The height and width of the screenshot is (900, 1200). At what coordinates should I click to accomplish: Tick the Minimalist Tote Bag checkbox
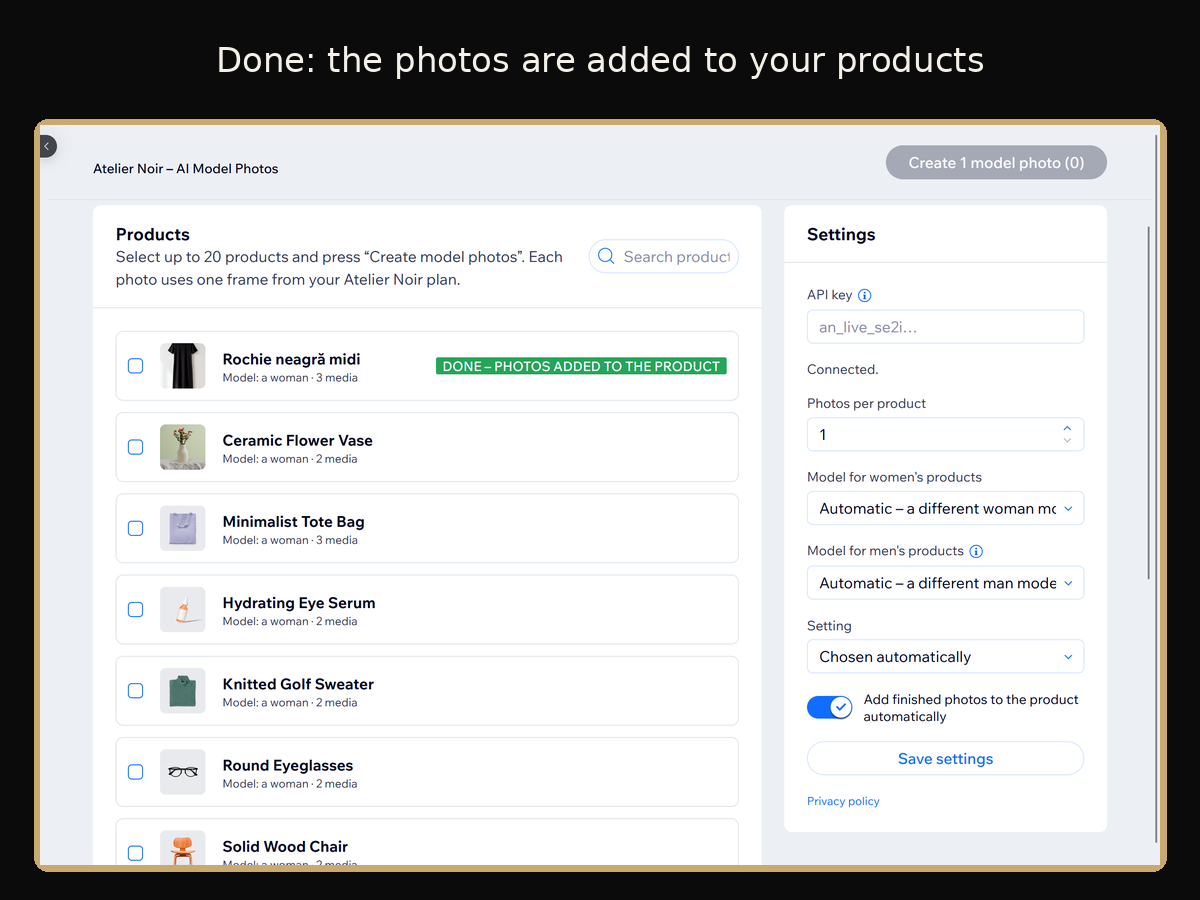(x=136, y=528)
